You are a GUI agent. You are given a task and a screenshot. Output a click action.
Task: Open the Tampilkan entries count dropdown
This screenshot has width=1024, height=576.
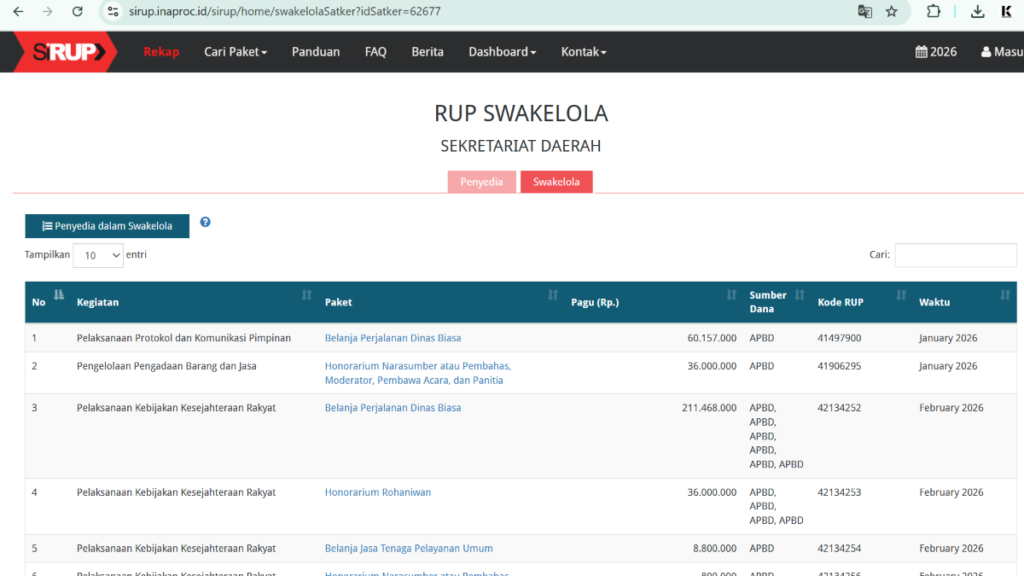tap(98, 255)
